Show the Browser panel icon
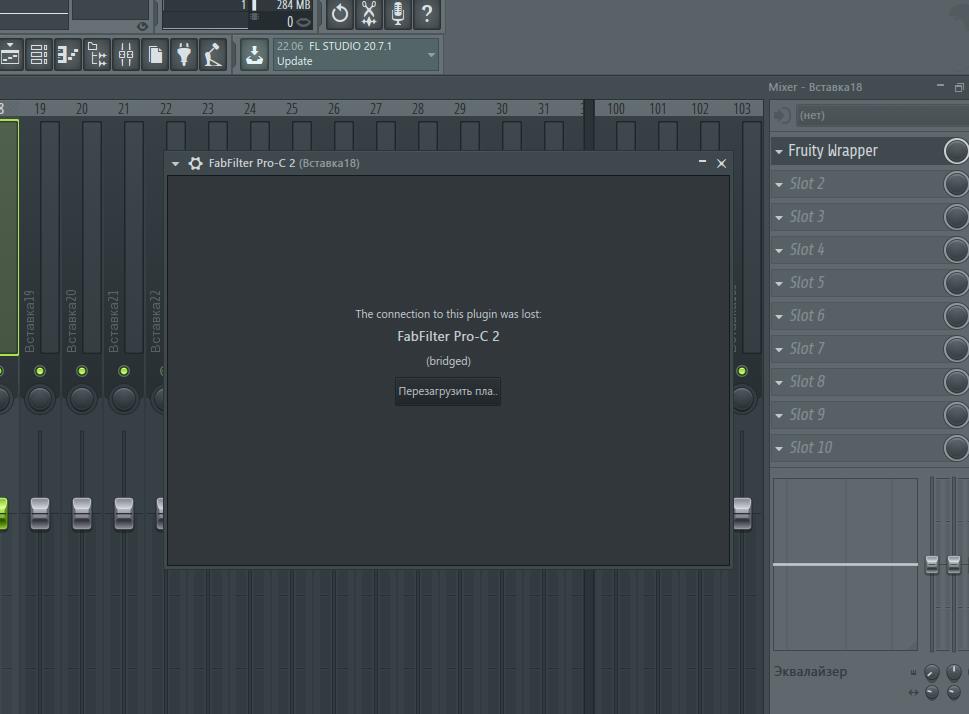The width and height of the screenshot is (969, 714). click(97, 55)
